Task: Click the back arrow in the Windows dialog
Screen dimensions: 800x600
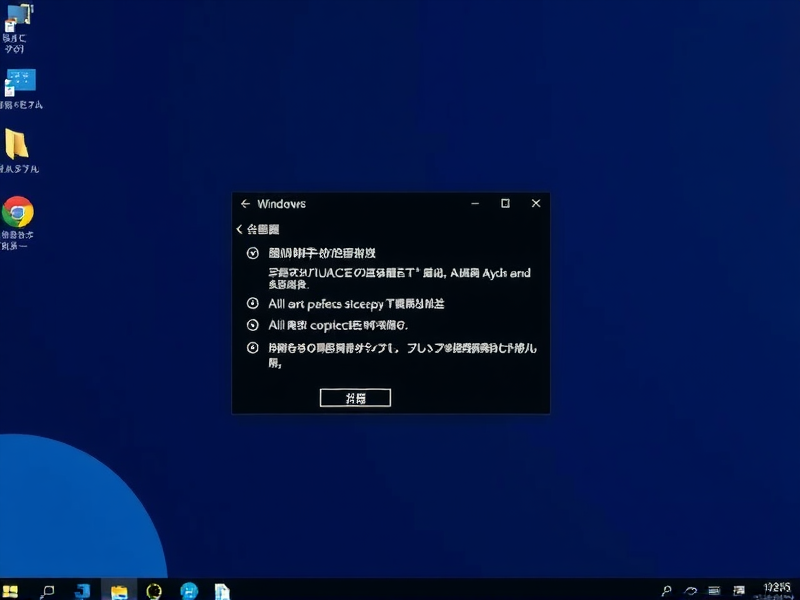Action: click(246, 203)
